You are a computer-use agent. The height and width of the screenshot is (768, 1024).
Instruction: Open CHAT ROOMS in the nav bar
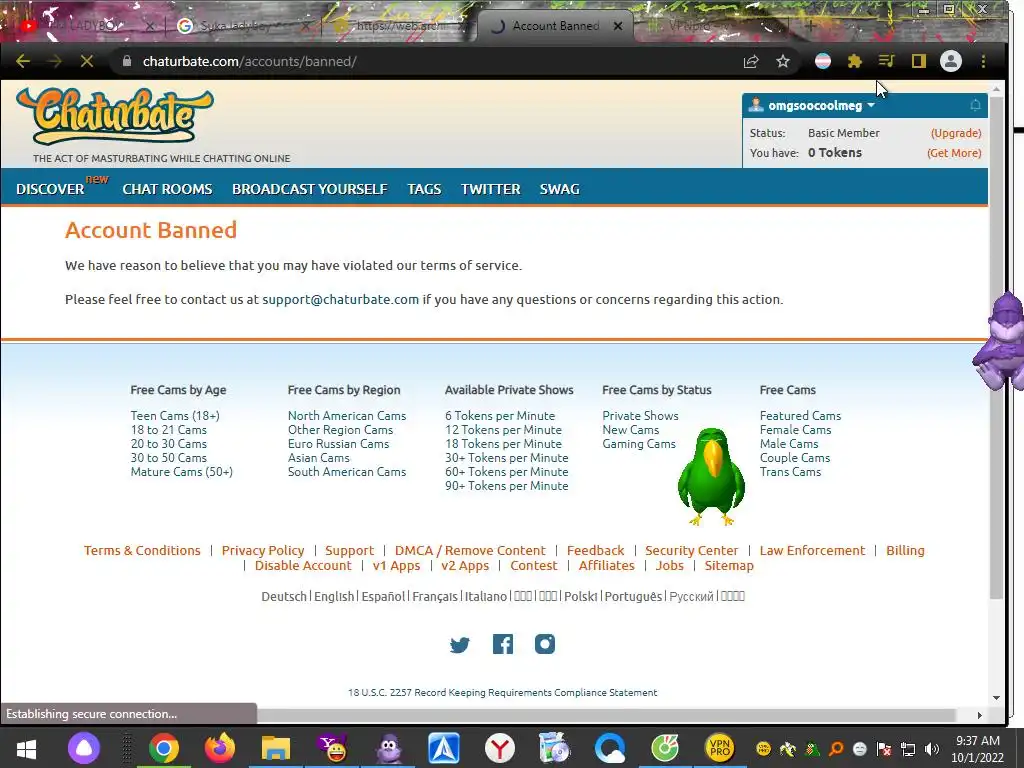pos(167,189)
